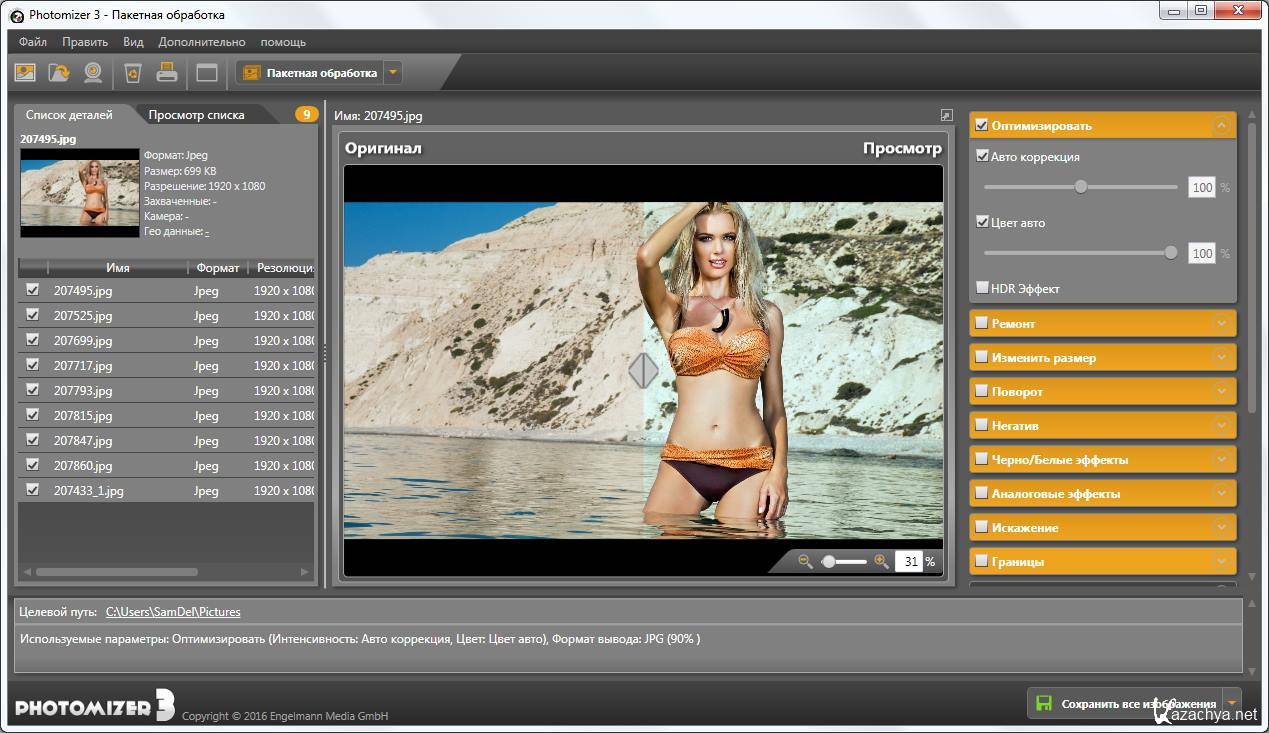Click the printer icon in toolbar
1269x733 pixels.
167,72
